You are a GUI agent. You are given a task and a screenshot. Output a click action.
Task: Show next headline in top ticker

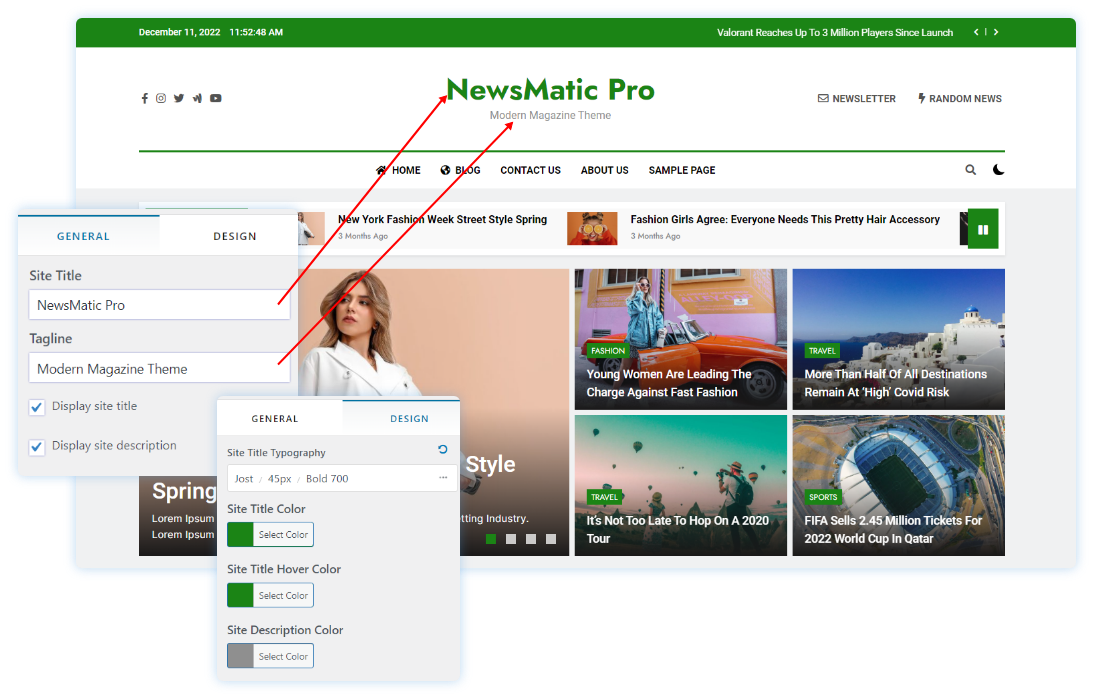tap(996, 32)
